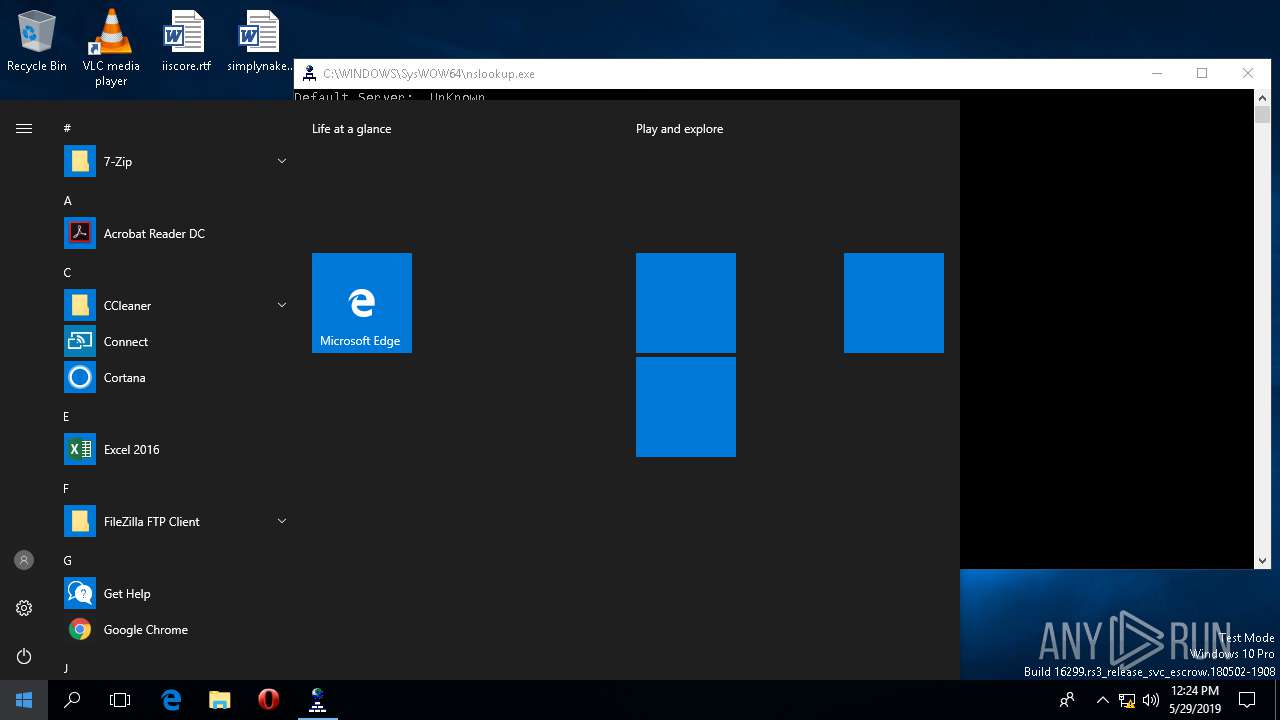The height and width of the screenshot is (720, 1280).
Task: Click the 'G' letter group header
Action: click(68, 561)
